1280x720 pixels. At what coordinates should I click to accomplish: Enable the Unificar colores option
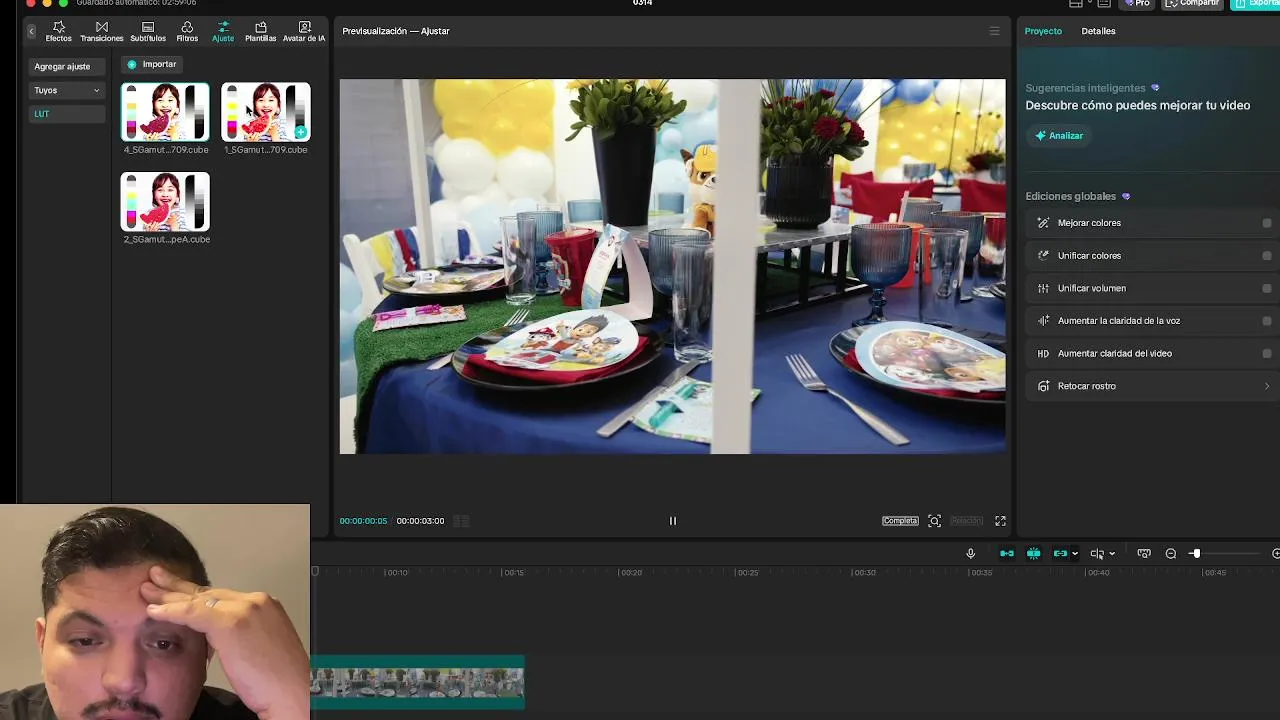[1267, 256]
